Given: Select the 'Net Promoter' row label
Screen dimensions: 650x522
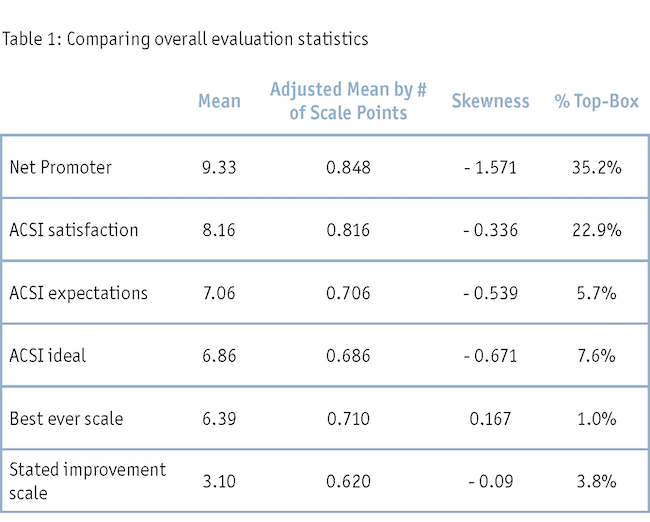Looking at the screenshot, I should (60, 167).
